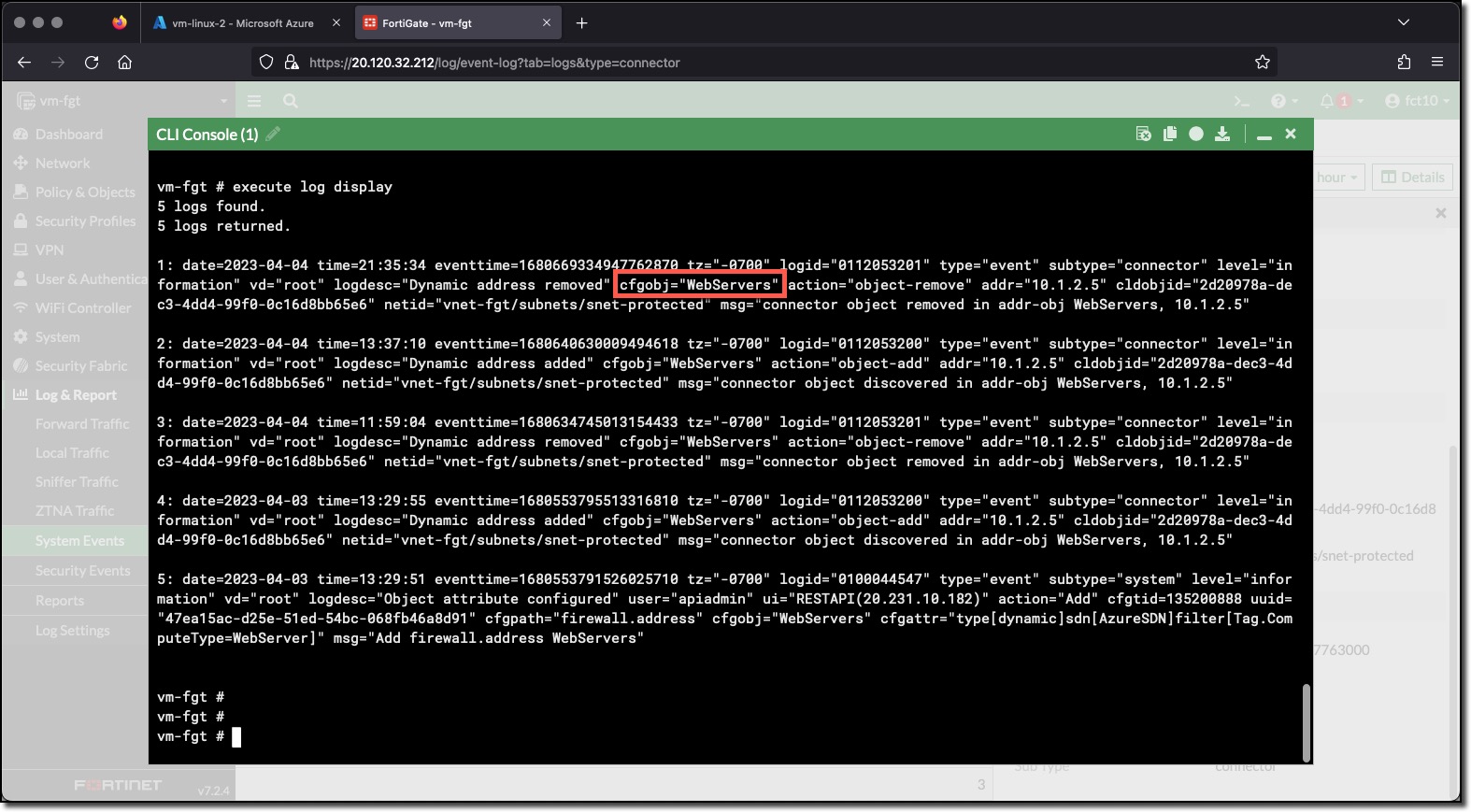Start recording CLI commands

tap(1195, 135)
